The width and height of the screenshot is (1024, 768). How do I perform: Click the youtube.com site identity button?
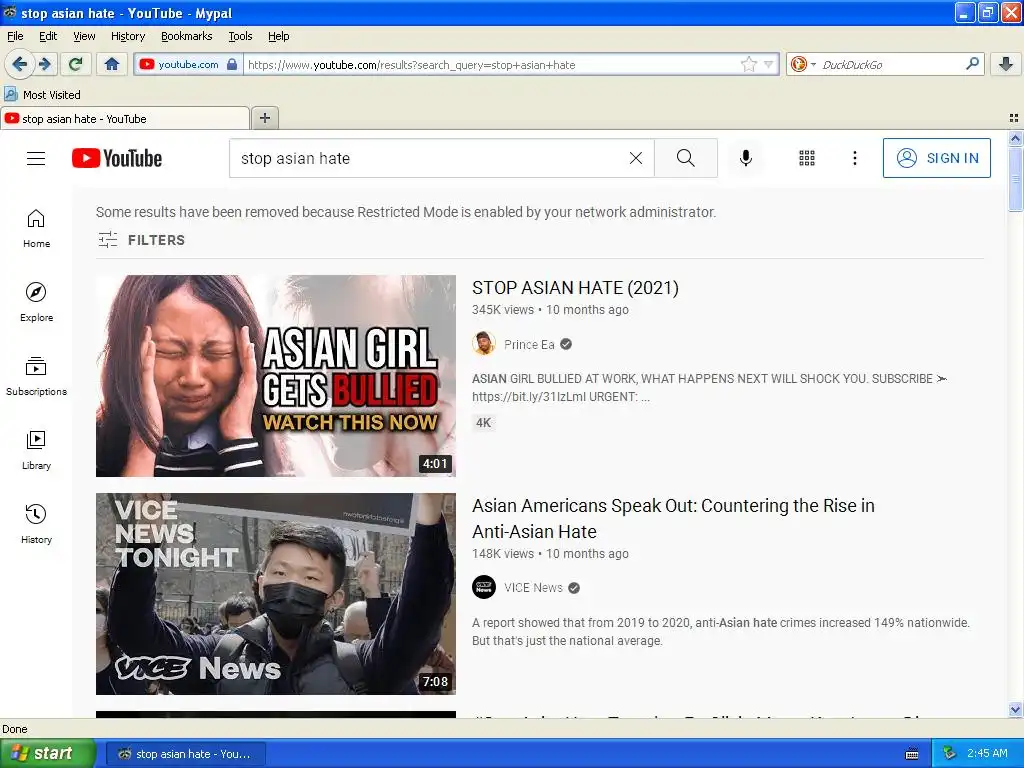coord(188,64)
